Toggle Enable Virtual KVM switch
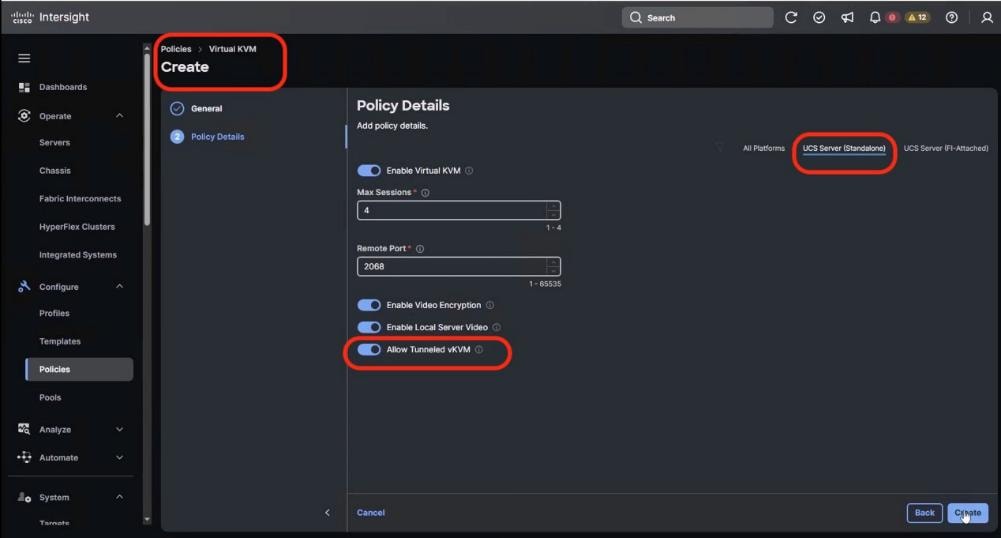This screenshot has height=538, width=1001. (369, 170)
